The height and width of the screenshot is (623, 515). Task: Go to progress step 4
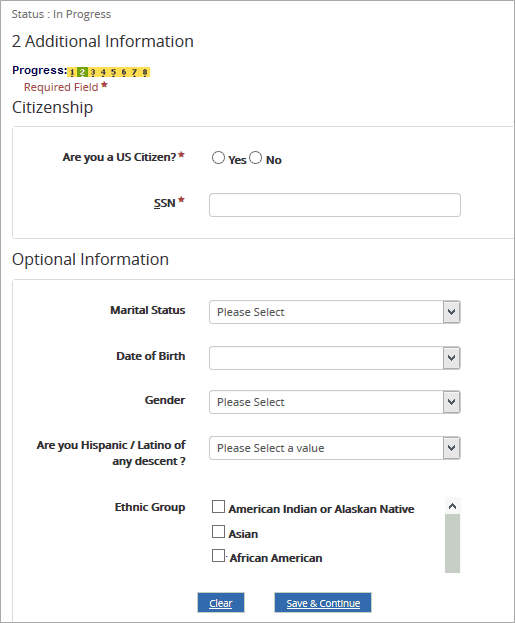(103, 72)
